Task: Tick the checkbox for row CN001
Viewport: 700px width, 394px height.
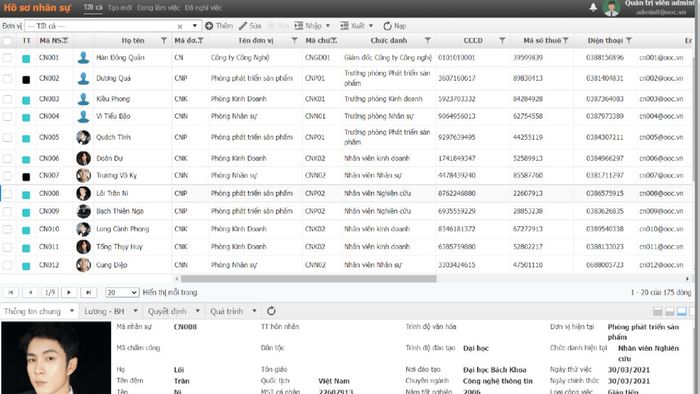Action: [7, 58]
